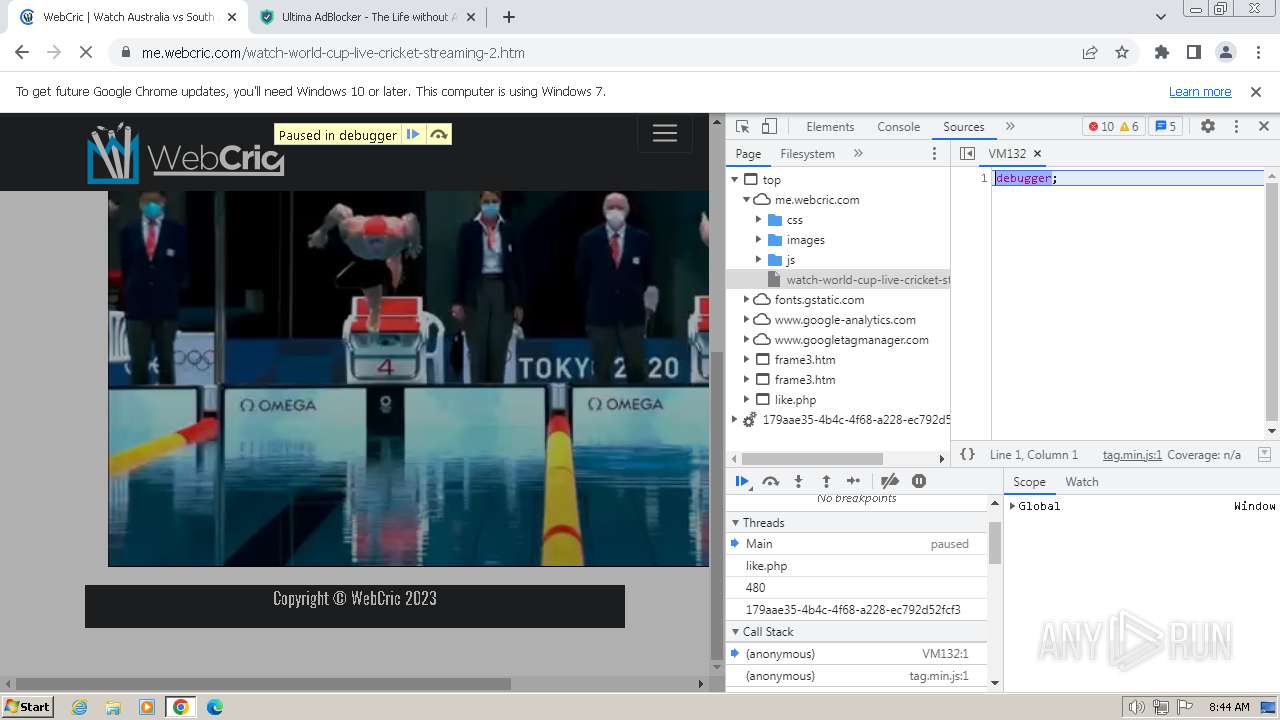Screen dimensions: 1280x720
Task: Open the Filesystem navigator tab
Action: 807,154
